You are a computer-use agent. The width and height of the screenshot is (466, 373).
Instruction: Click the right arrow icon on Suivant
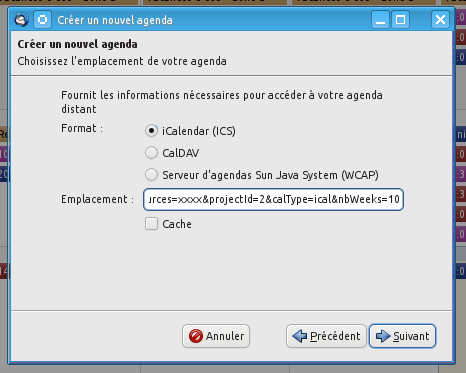tap(383, 336)
